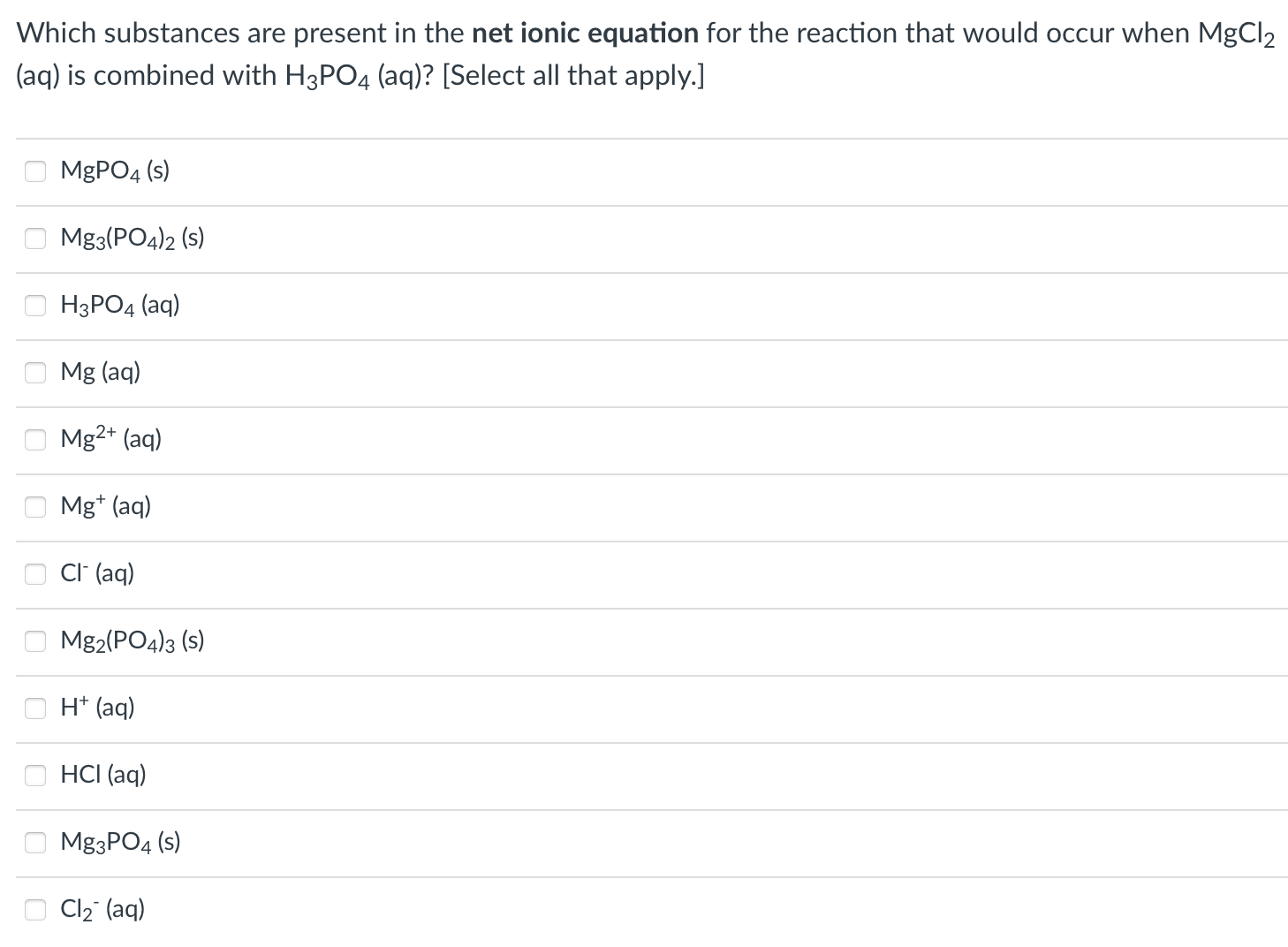Click the H3PO4 (aq) answer text
Image resolution: width=1288 pixels, height=947 pixels.
click(119, 306)
